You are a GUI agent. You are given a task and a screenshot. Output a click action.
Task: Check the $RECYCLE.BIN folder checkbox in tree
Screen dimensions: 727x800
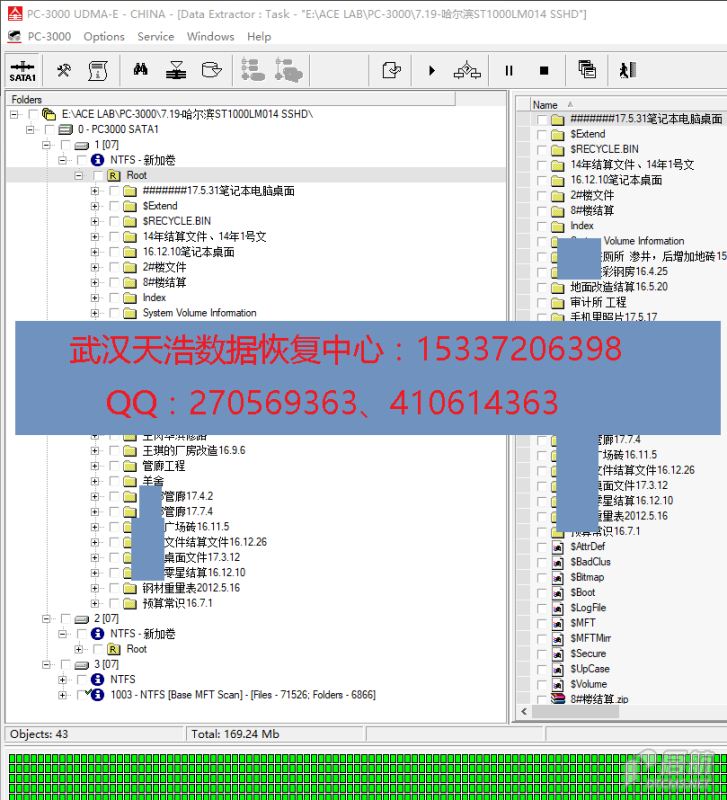coord(113,222)
